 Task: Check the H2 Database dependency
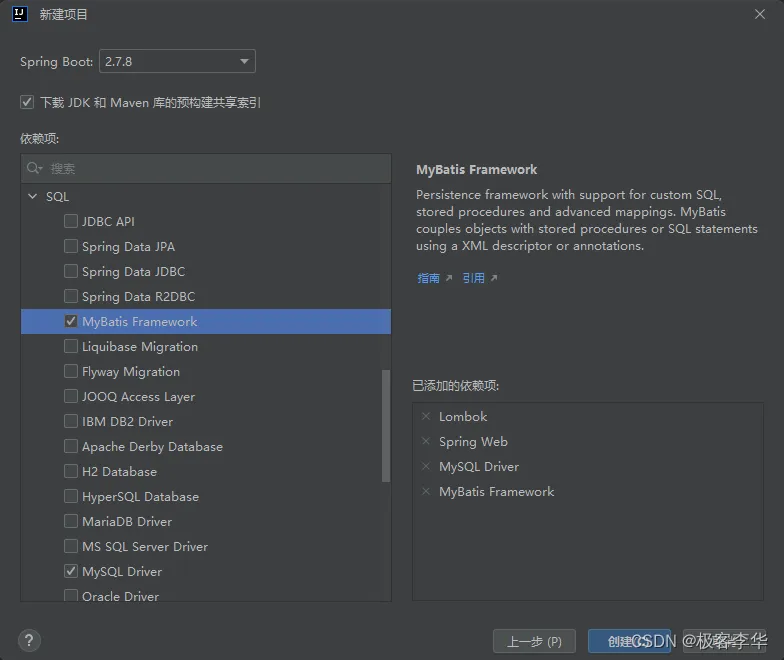tap(71, 471)
